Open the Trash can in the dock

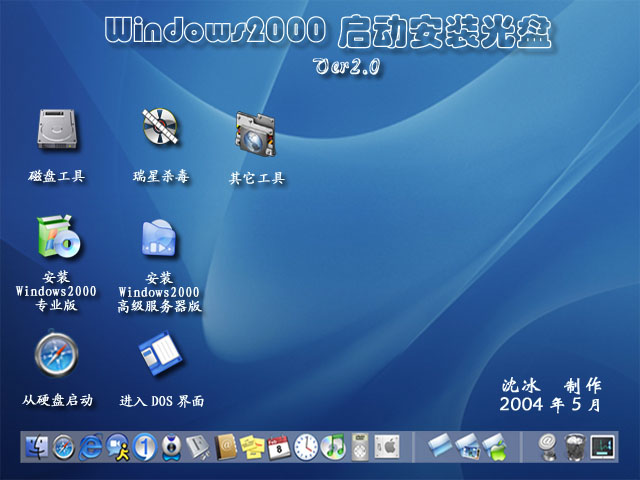click(575, 447)
